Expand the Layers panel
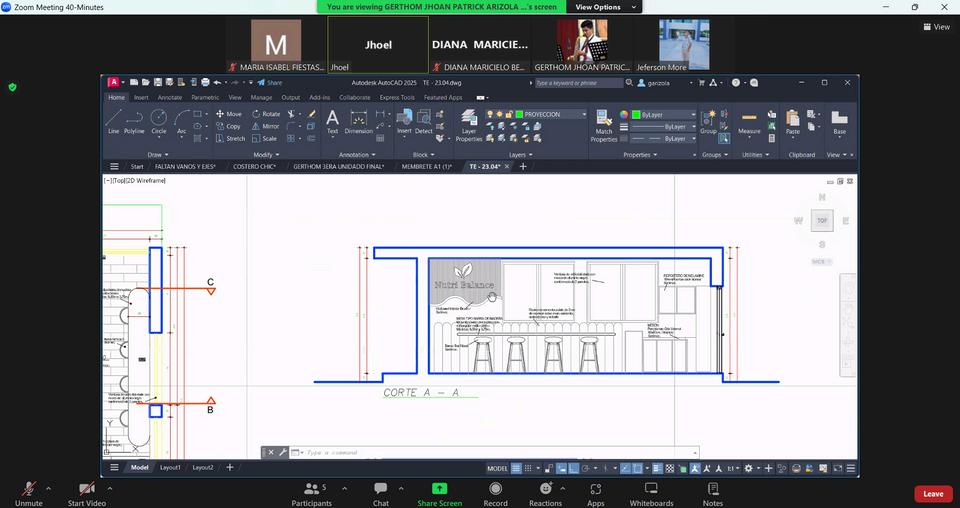 coord(520,155)
